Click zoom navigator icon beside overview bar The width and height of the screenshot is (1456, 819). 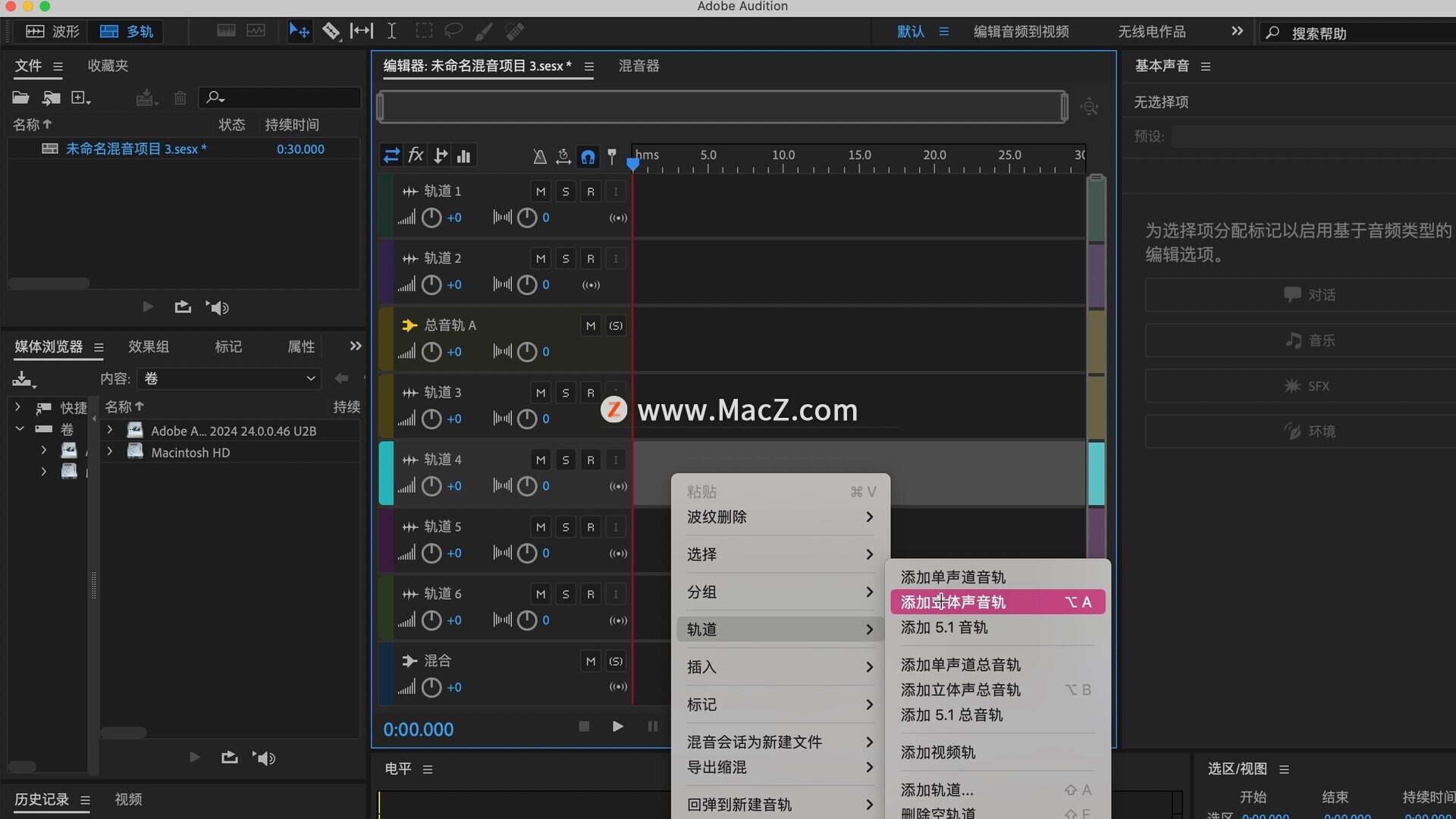click(1090, 107)
